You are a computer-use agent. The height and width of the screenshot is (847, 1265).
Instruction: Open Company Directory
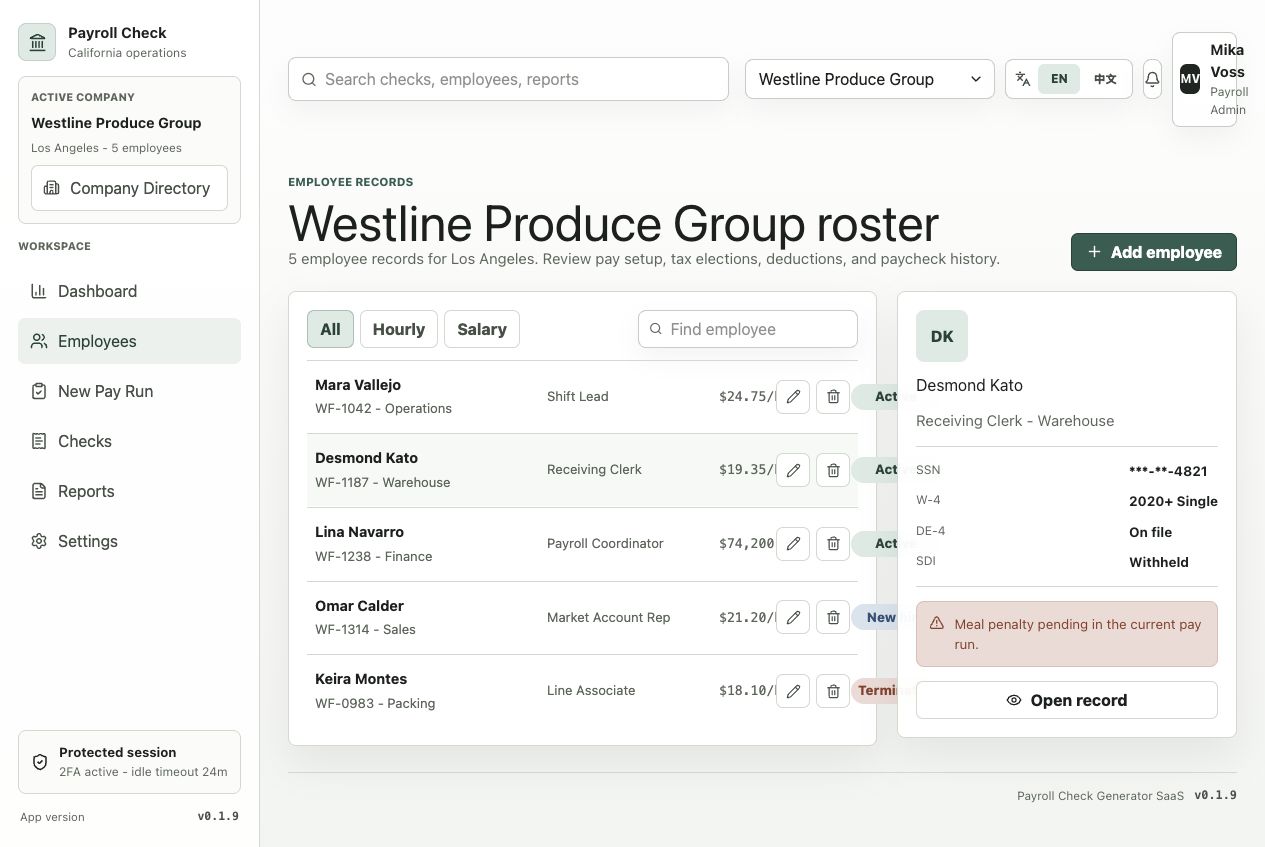pos(129,188)
